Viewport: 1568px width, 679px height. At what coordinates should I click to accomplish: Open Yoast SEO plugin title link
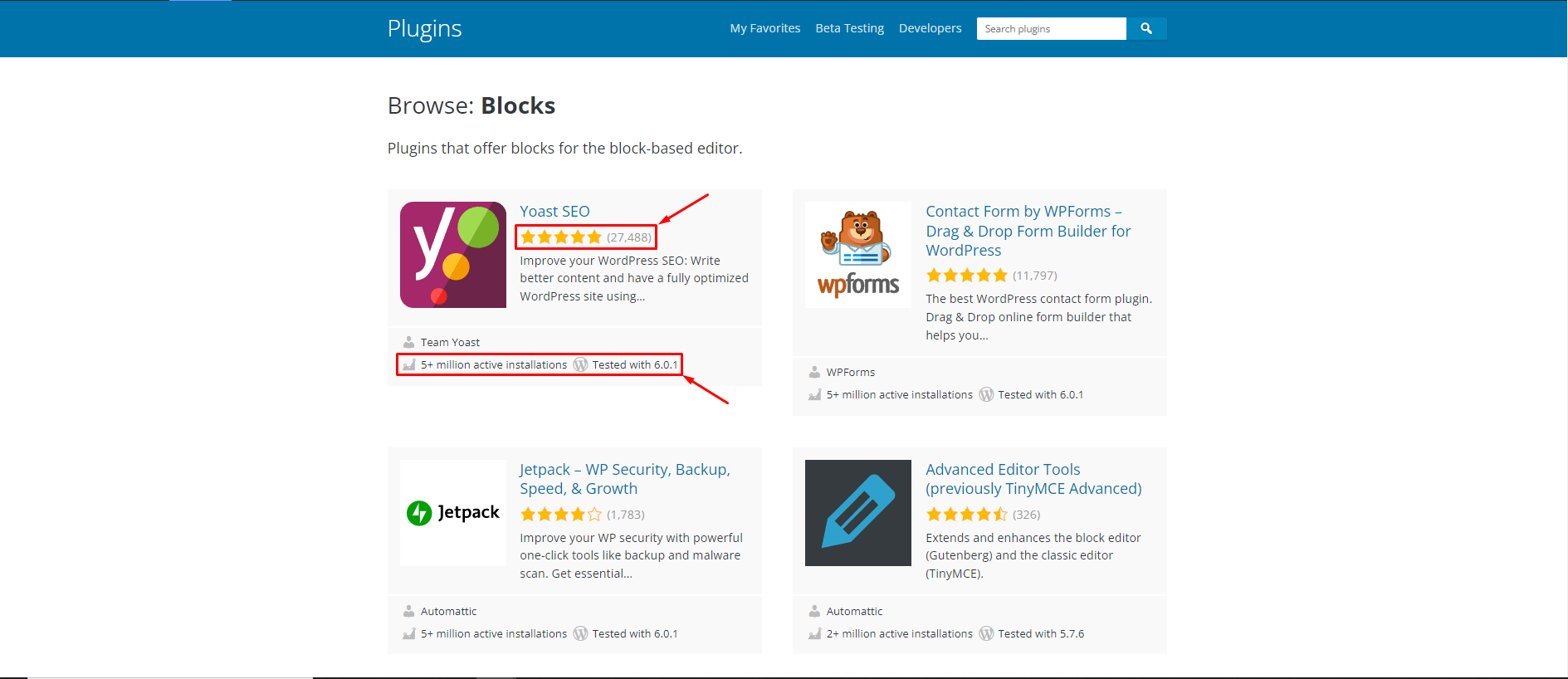[x=555, y=212]
